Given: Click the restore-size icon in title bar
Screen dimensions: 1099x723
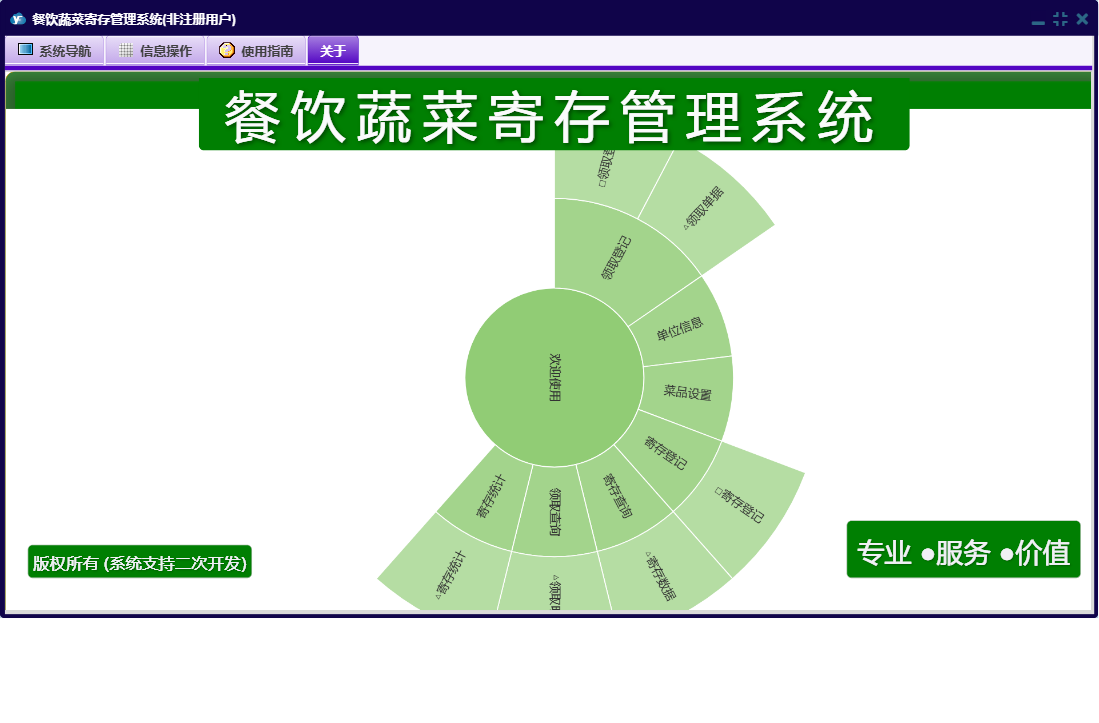Looking at the screenshot, I should pos(1060,19).
